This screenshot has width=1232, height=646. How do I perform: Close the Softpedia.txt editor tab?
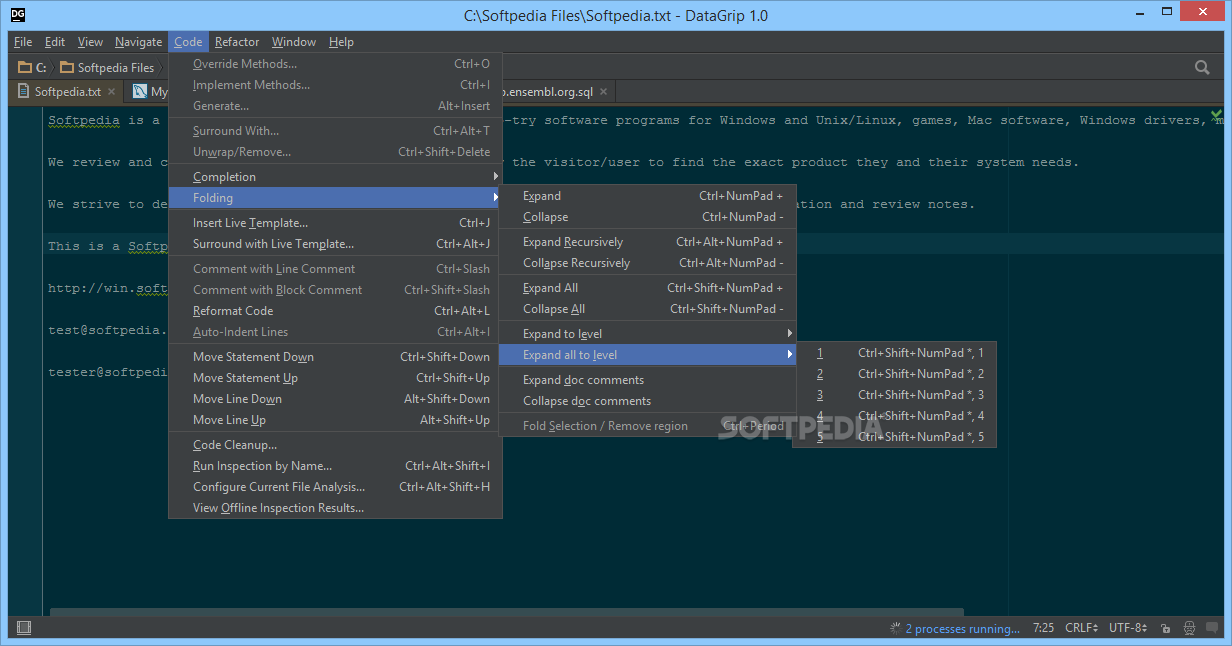click(112, 92)
